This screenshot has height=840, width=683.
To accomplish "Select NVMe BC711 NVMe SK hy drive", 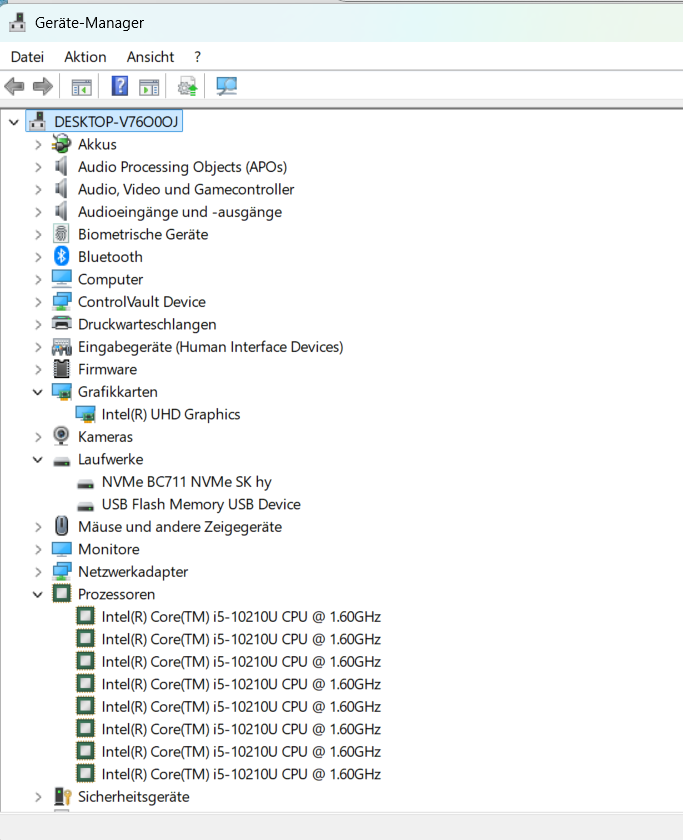I will (186, 482).
